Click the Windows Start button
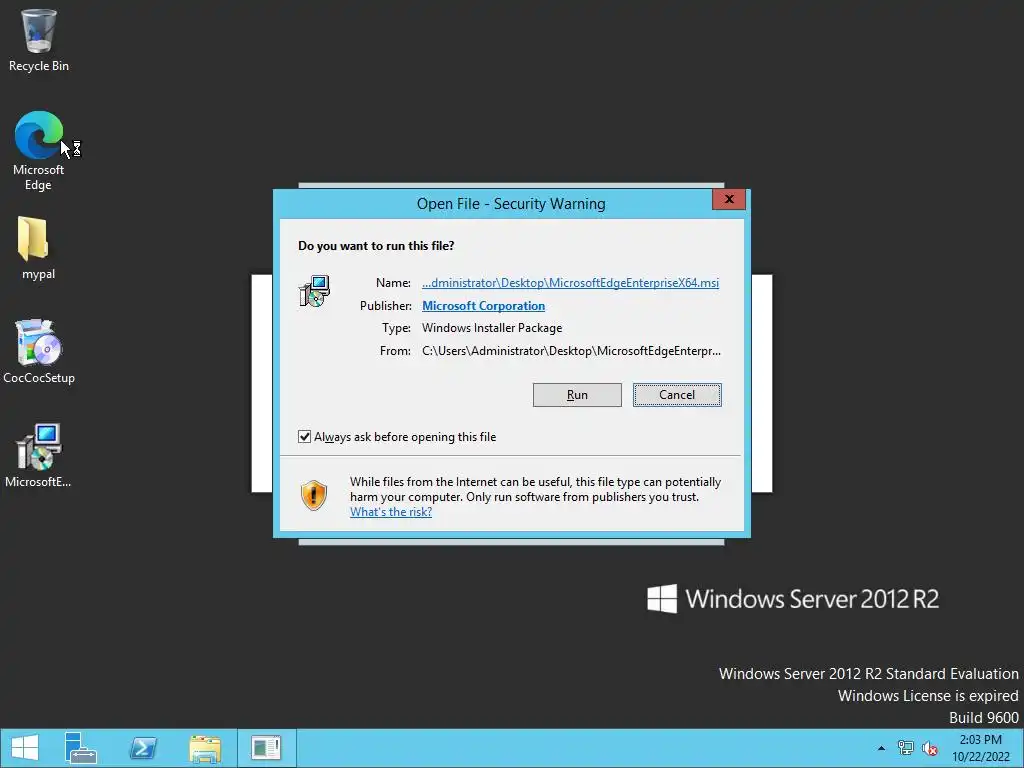Viewport: 1024px width, 768px height. pyautogui.click(x=25, y=748)
